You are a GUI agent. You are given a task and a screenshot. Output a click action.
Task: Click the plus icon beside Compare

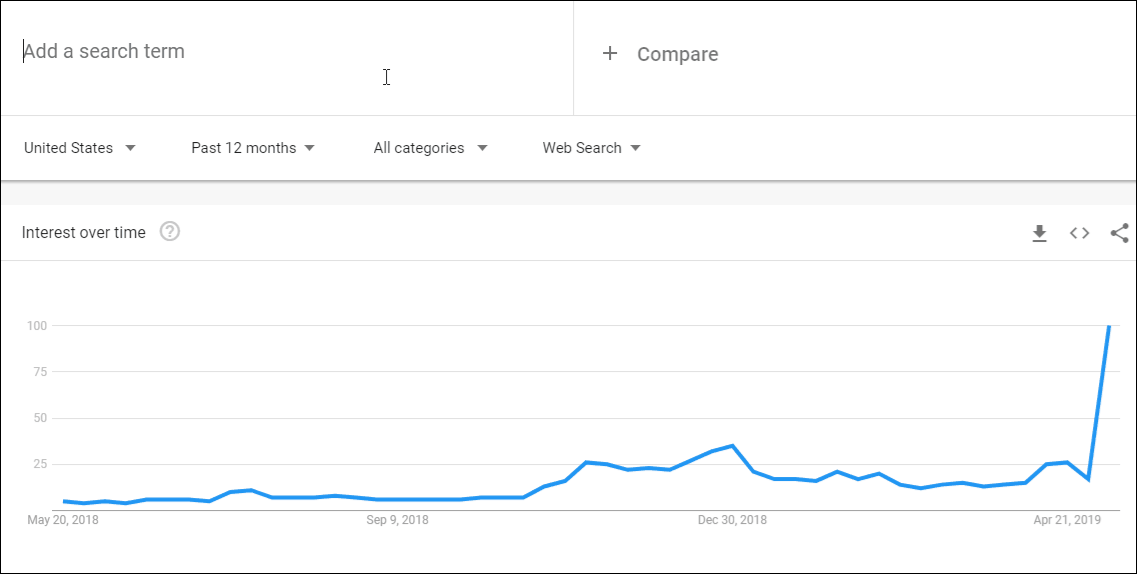tap(610, 54)
